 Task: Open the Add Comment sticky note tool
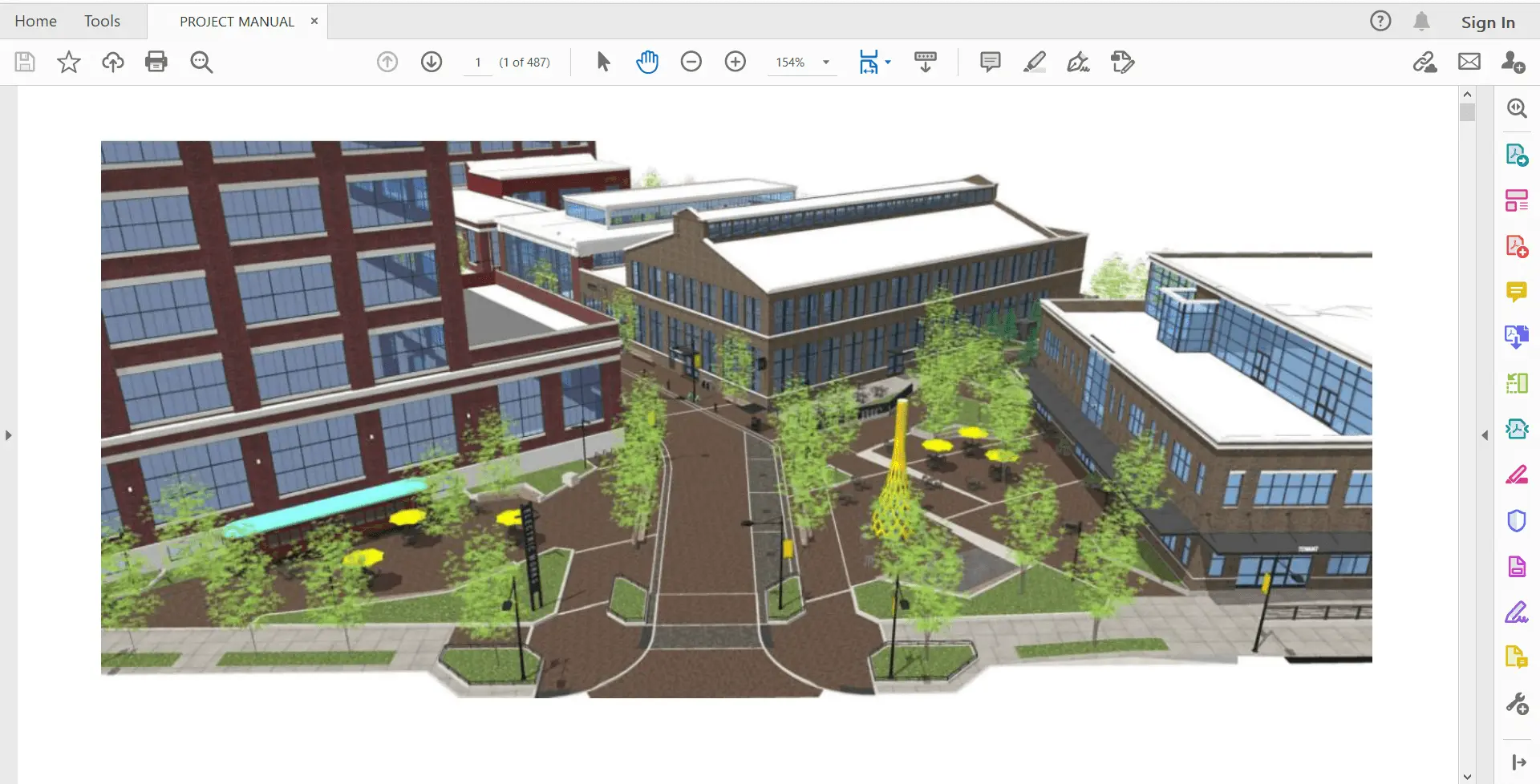(x=991, y=62)
